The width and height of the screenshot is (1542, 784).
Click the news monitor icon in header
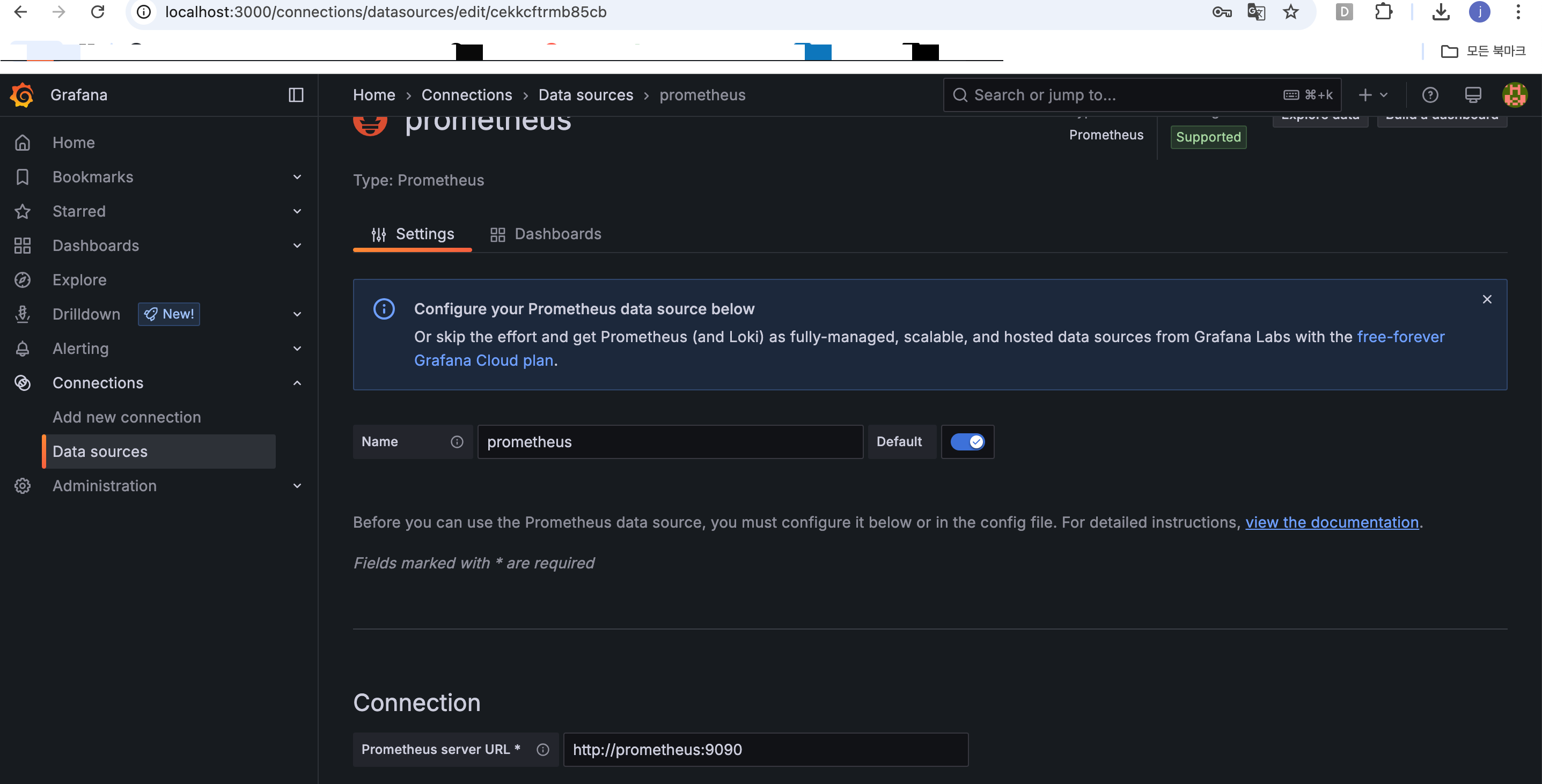(x=1473, y=94)
